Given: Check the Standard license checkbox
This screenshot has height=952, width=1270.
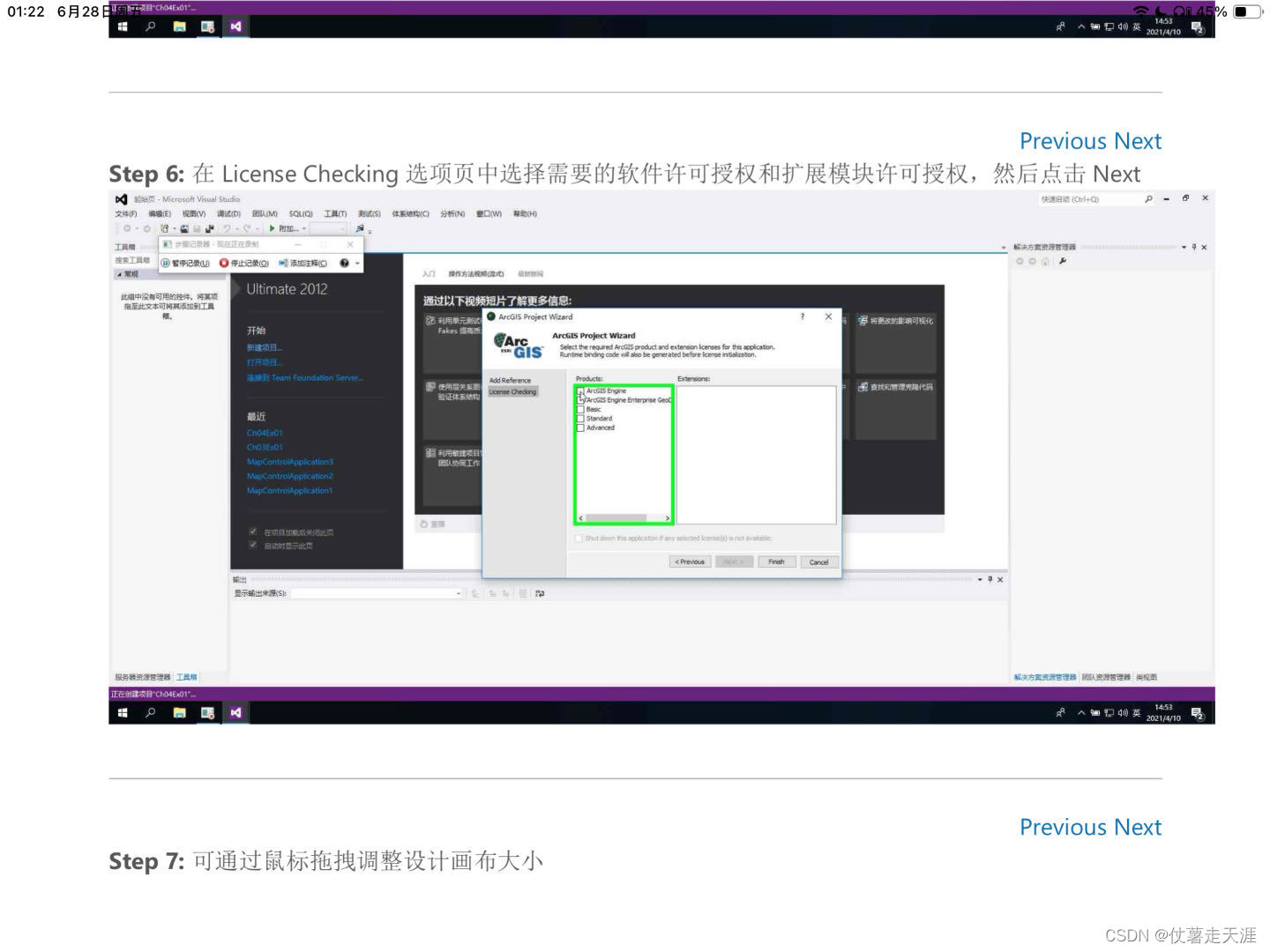Looking at the screenshot, I should [x=580, y=419].
